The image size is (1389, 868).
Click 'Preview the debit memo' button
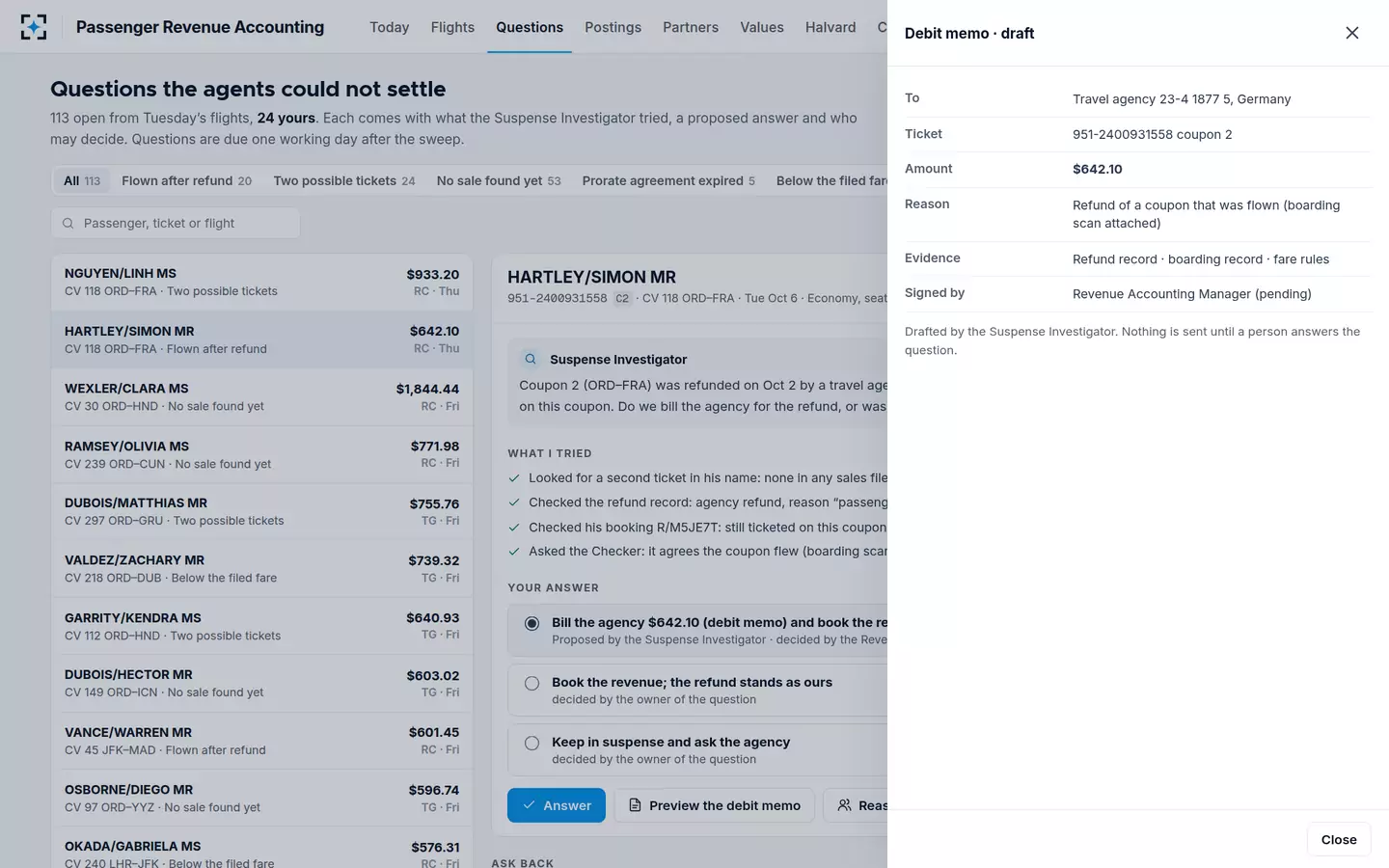pyautogui.click(x=715, y=805)
